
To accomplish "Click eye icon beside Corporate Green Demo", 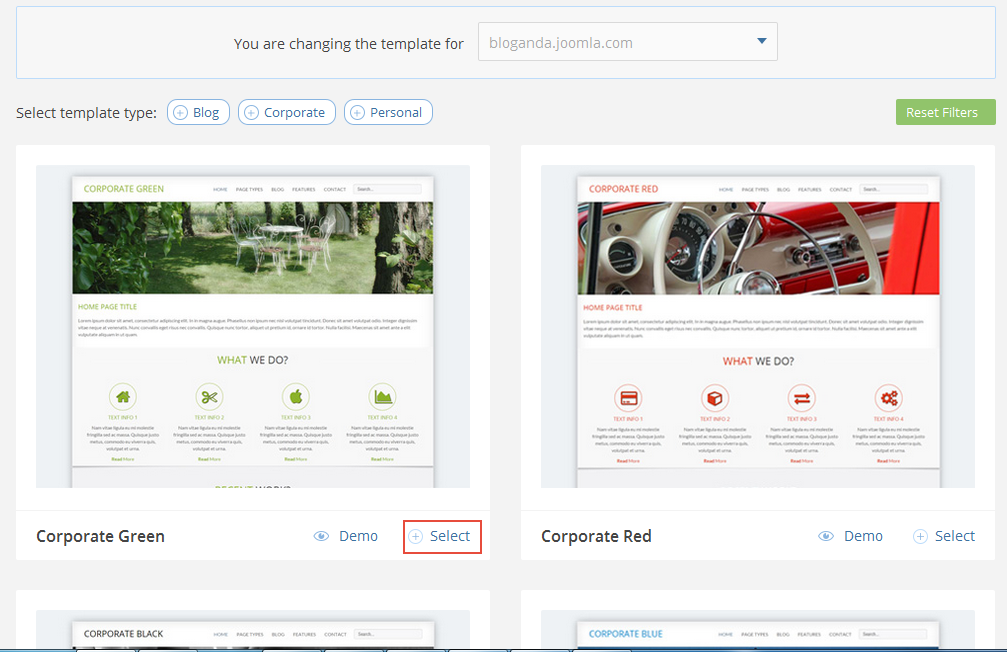I will tap(321, 536).
